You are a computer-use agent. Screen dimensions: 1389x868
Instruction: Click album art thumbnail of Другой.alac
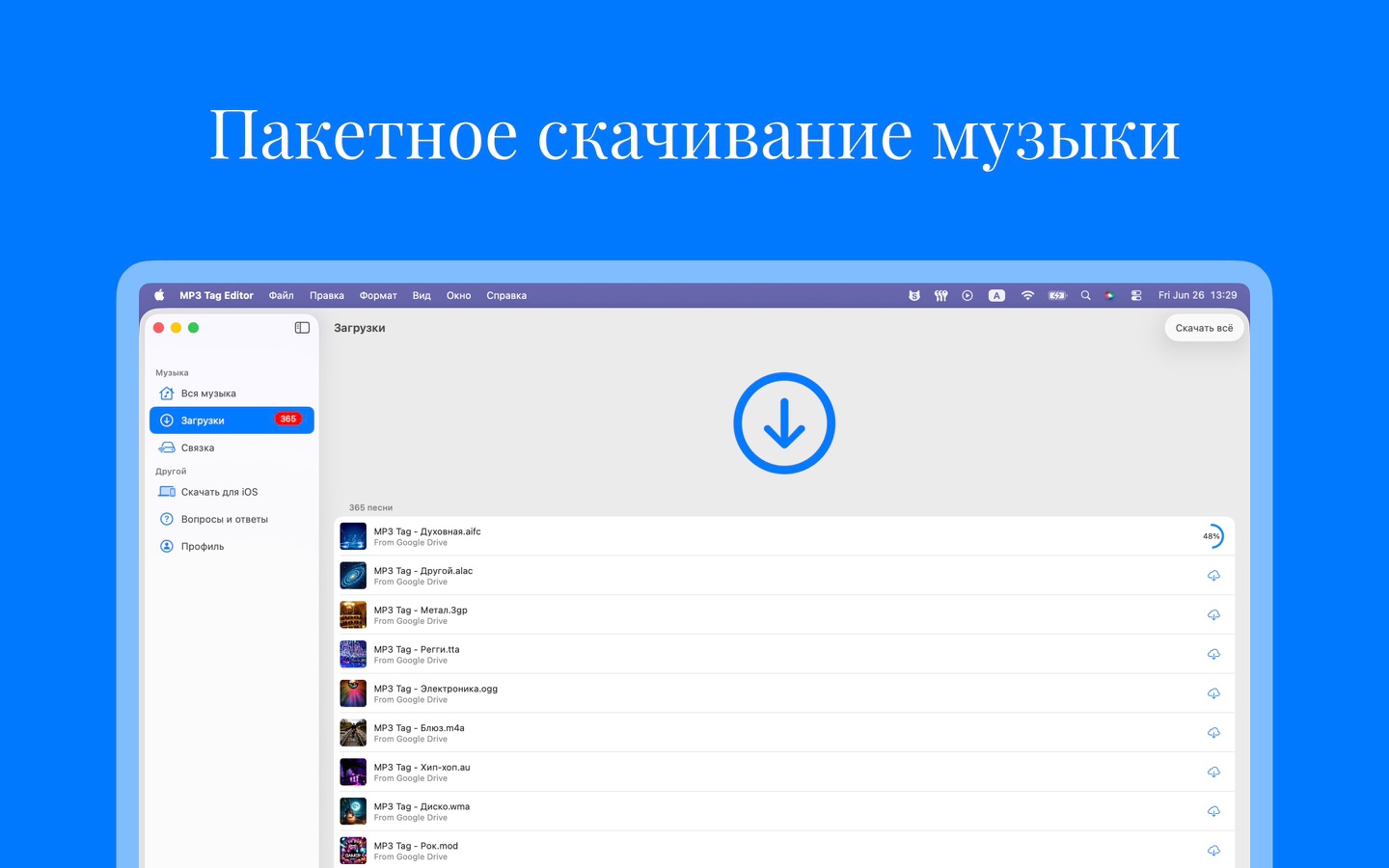point(353,576)
